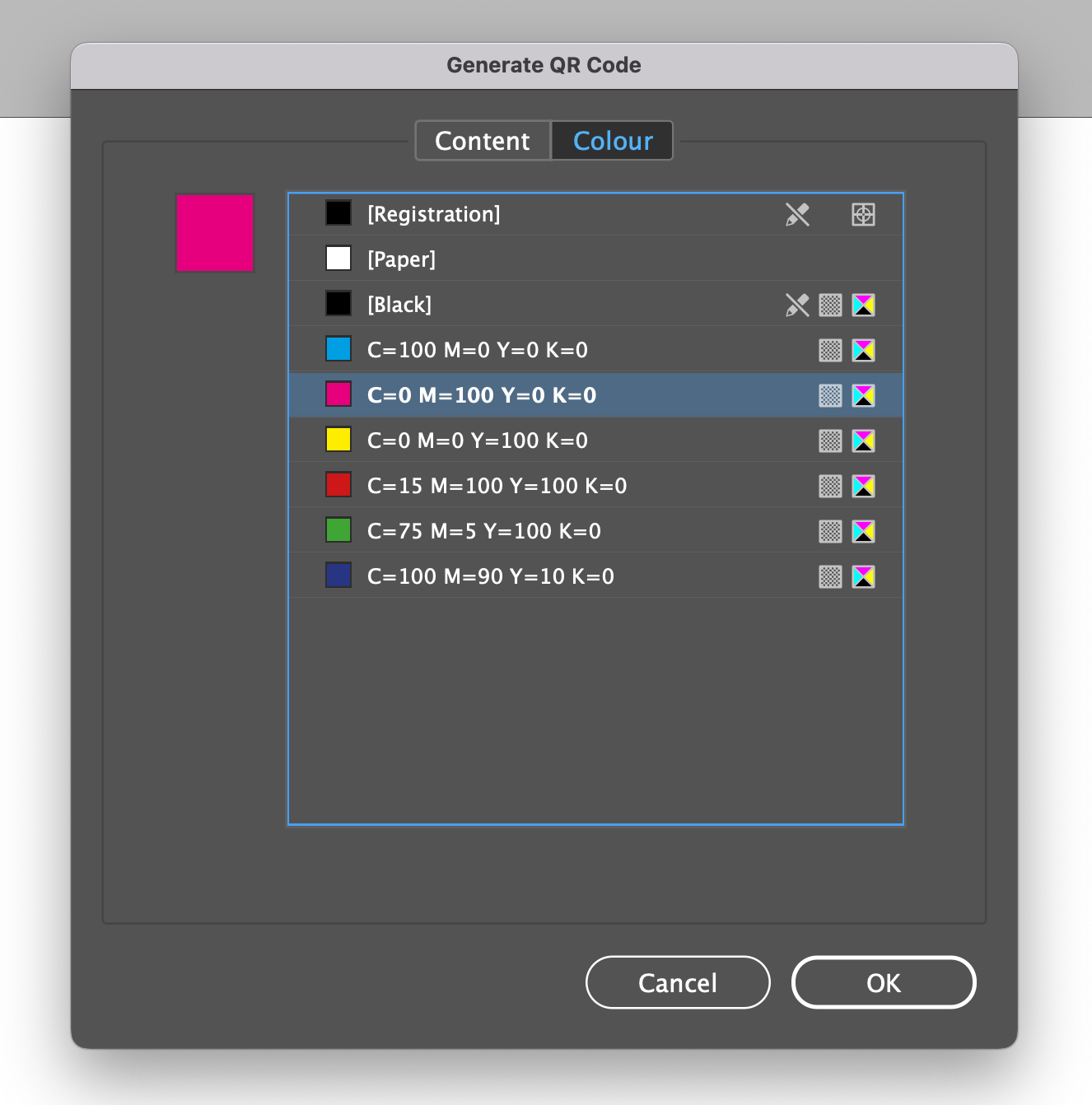Click the cyan swatch square on C=100 M=0 row
This screenshot has width=1092, height=1105.
click(x=338, y=349)
